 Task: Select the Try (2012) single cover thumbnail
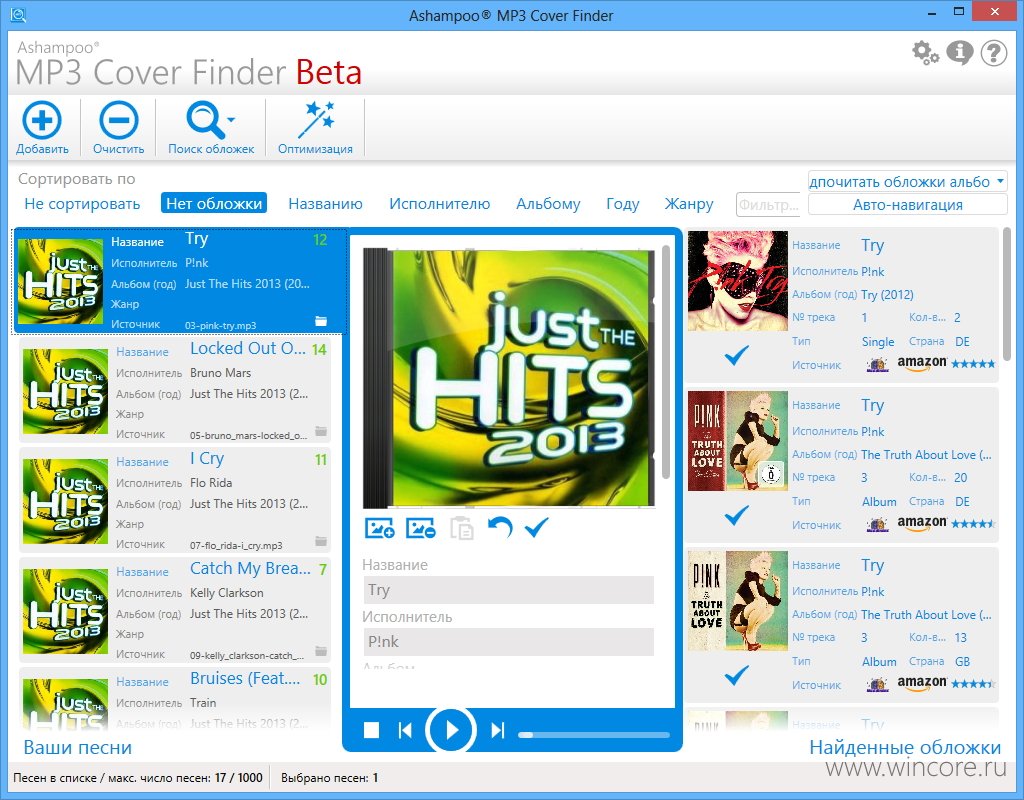click(737, 281)
